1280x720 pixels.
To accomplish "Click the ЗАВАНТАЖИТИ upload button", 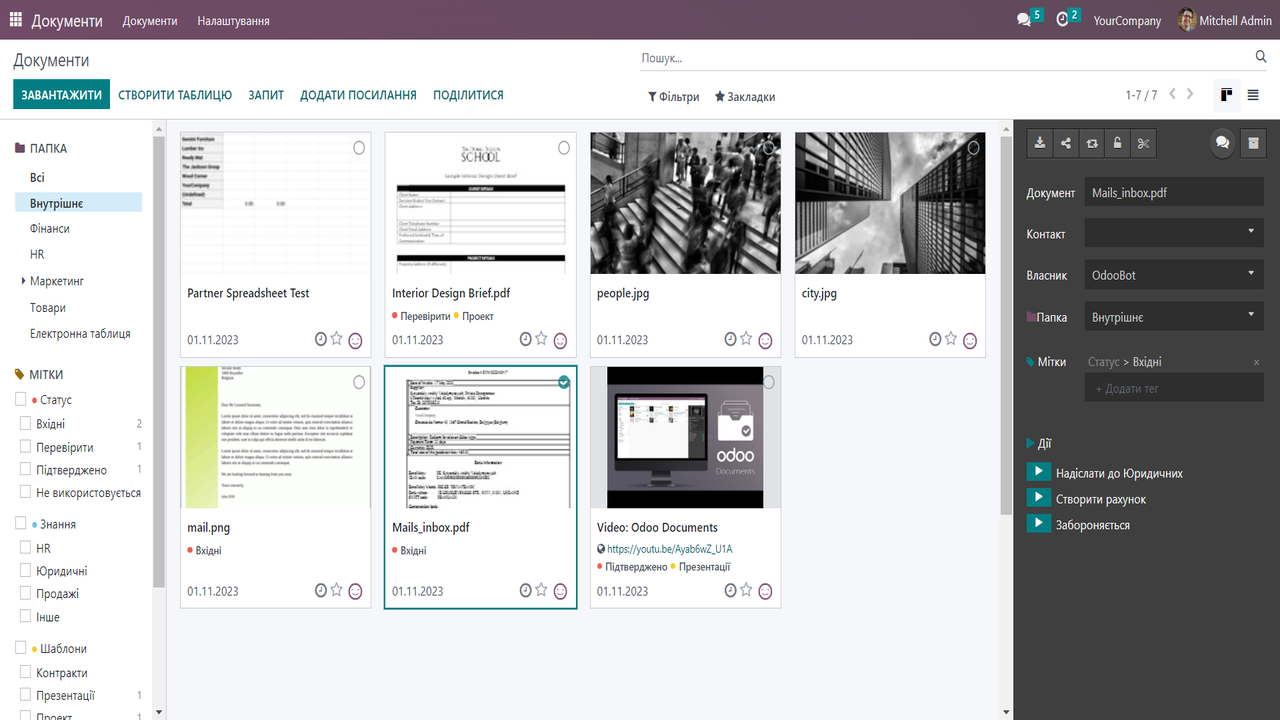I will click(x=62, y=95).
